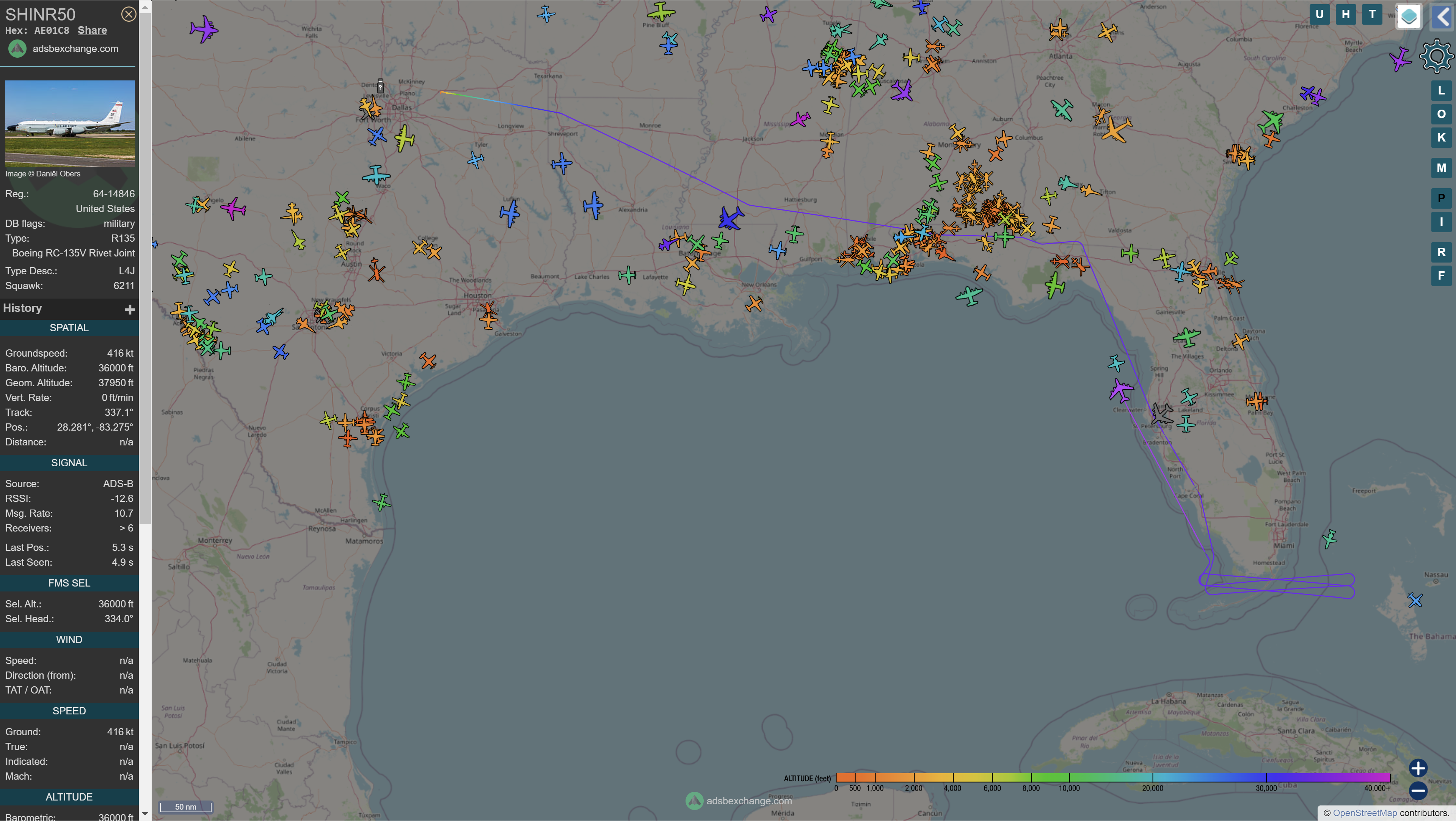The image size is (1456, 821).
Task: Click the registration value 64-14846
Action: pos(114,194)
